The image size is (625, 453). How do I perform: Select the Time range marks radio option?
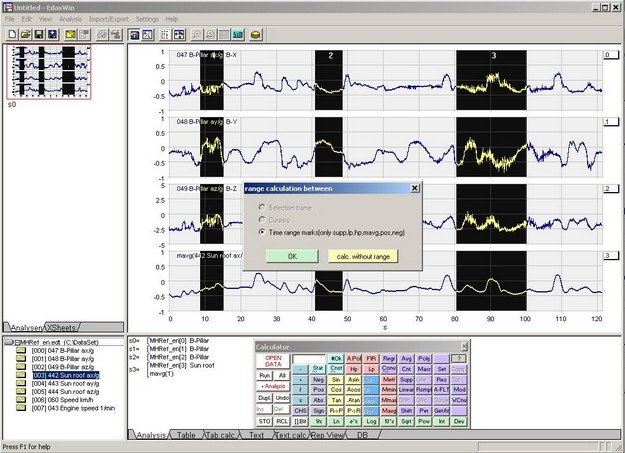coord(262,231)
